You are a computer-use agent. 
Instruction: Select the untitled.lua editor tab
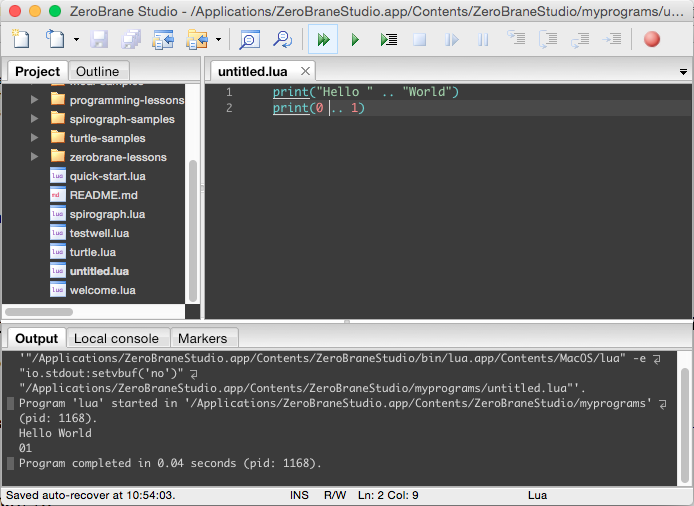[x=253, y=71]
